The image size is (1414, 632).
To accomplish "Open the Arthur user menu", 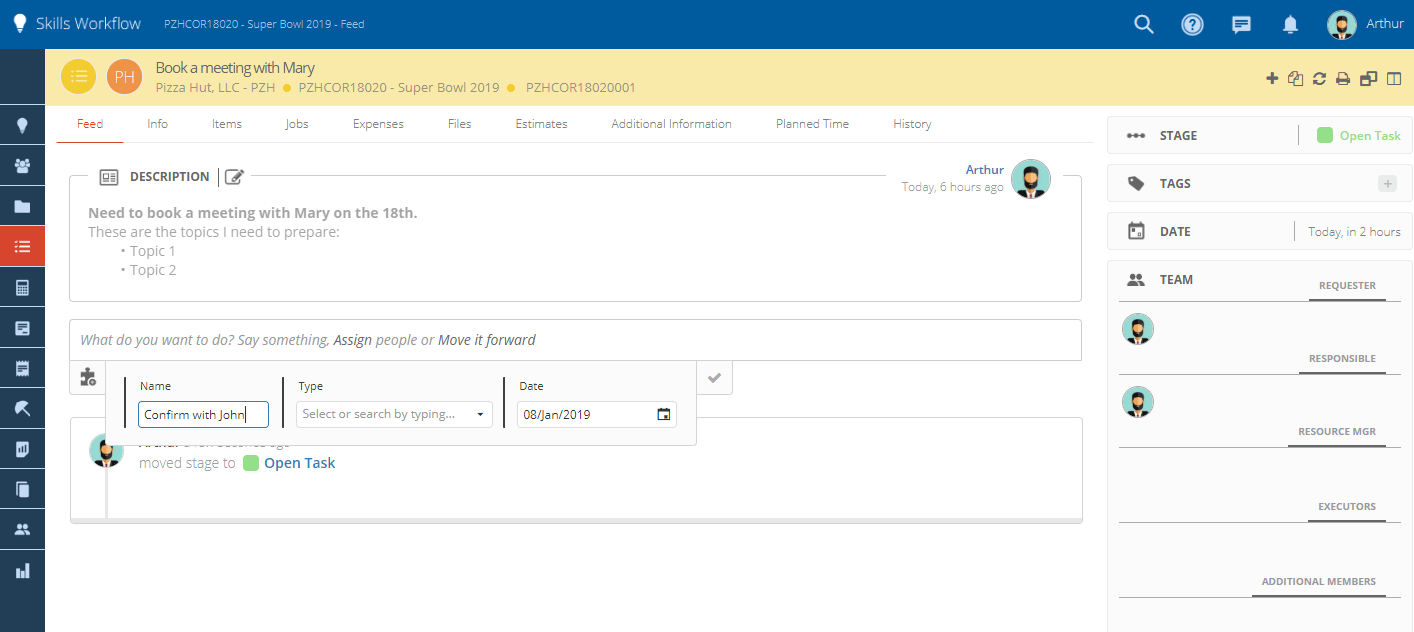I will (x=1365, y=24).
